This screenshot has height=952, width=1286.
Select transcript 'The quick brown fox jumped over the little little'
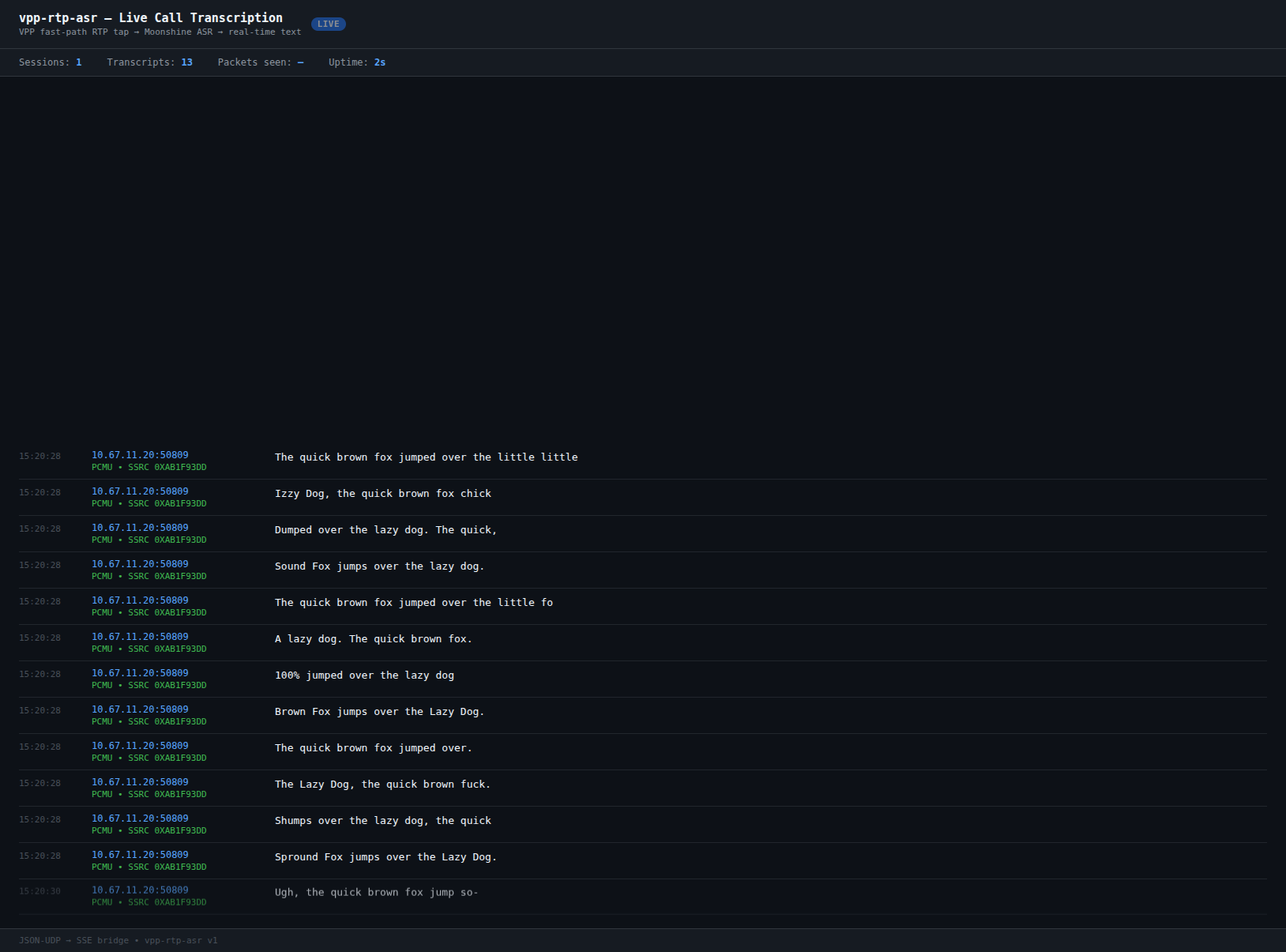[x=427, y=457]
